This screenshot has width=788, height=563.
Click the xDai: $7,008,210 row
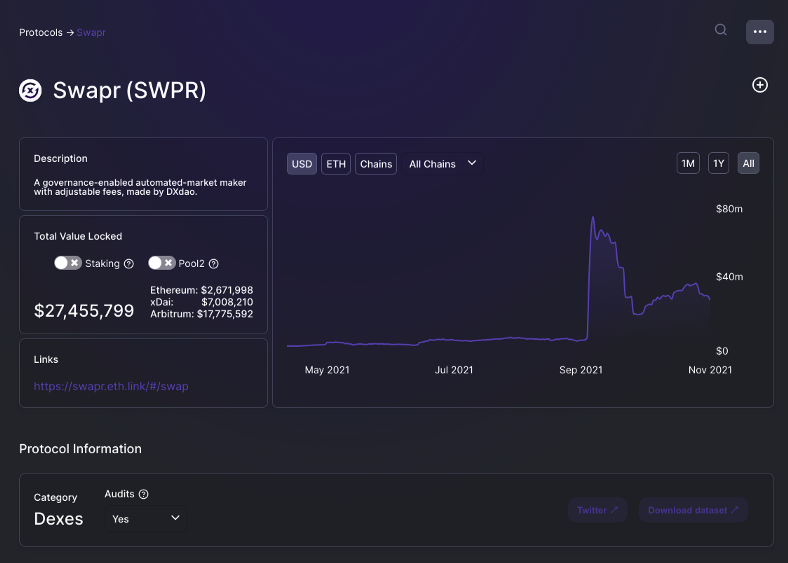[202, 302]
